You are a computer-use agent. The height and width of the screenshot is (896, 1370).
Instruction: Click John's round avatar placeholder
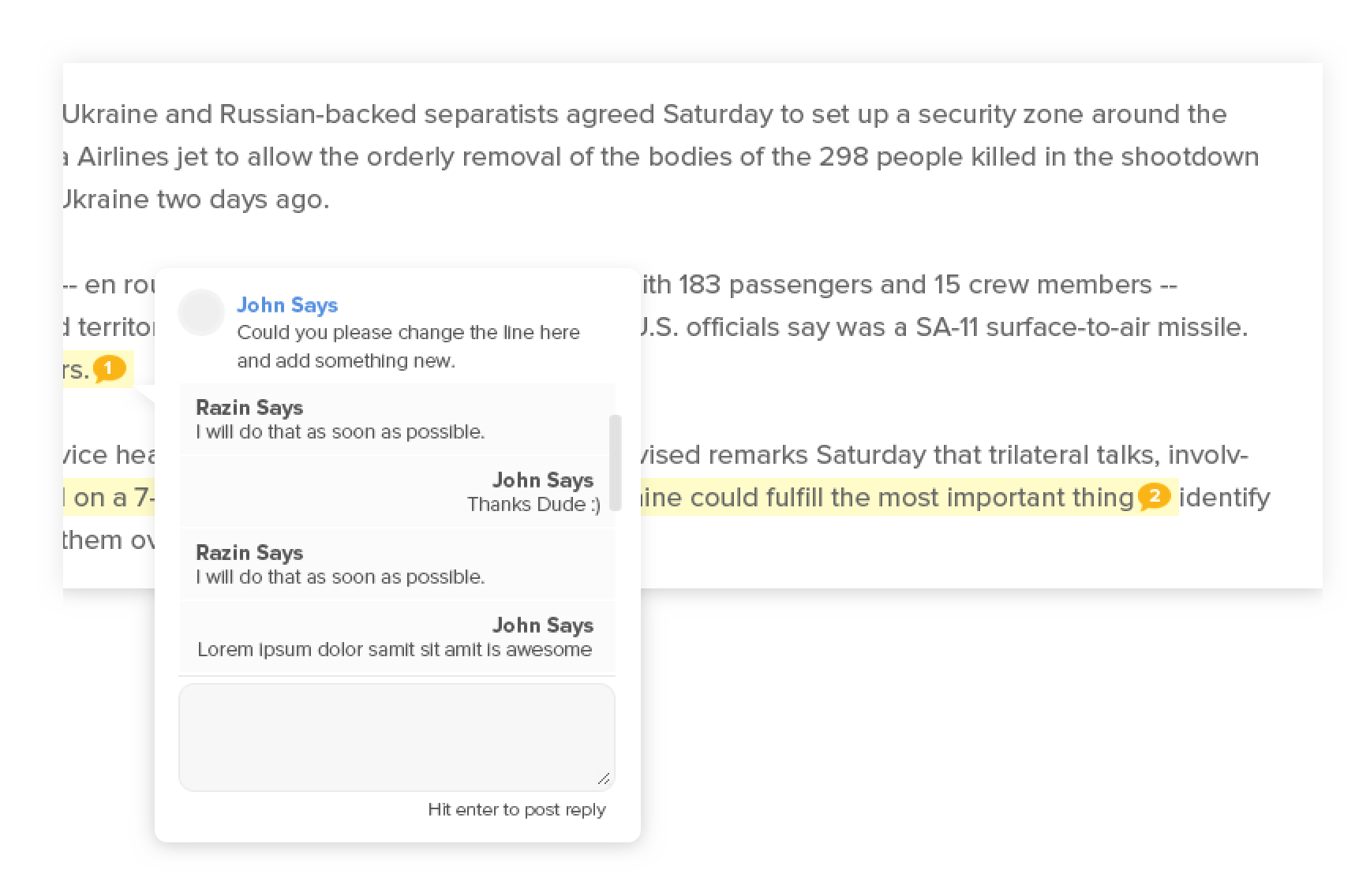[201, 312]
